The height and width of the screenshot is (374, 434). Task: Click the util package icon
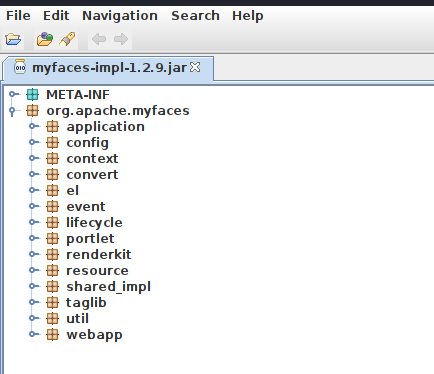coord(52,319)
